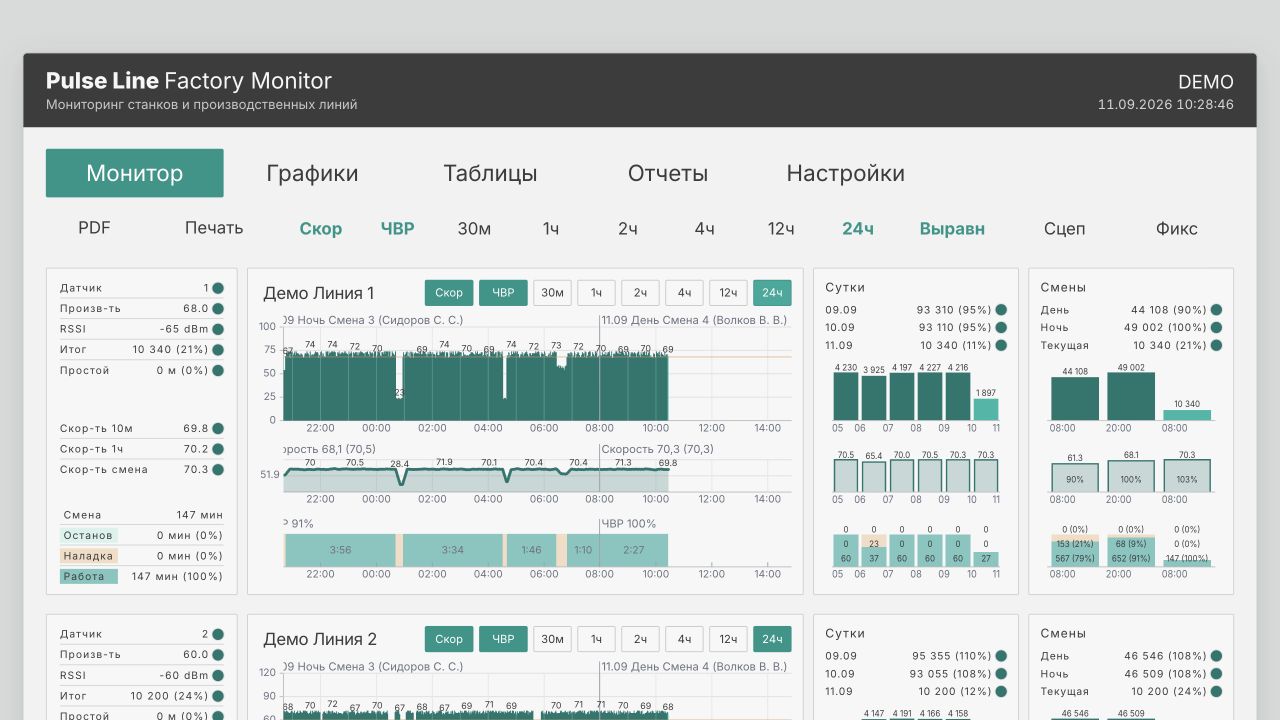Switch to the Таблицы tab
This screenshot has width=1280, height=720.
490,173
